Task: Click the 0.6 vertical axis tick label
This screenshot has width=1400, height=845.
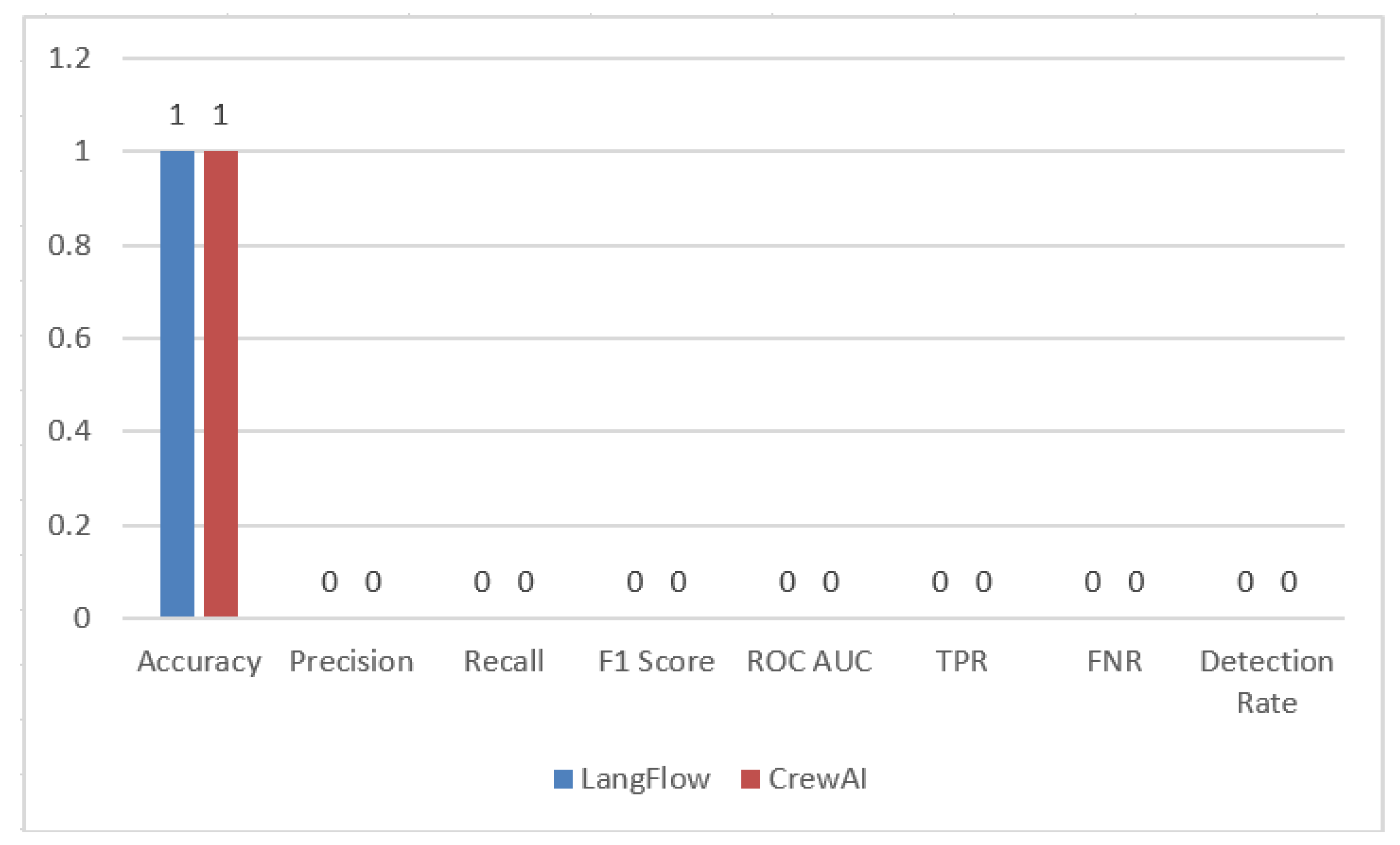Action: coord(69,338)
